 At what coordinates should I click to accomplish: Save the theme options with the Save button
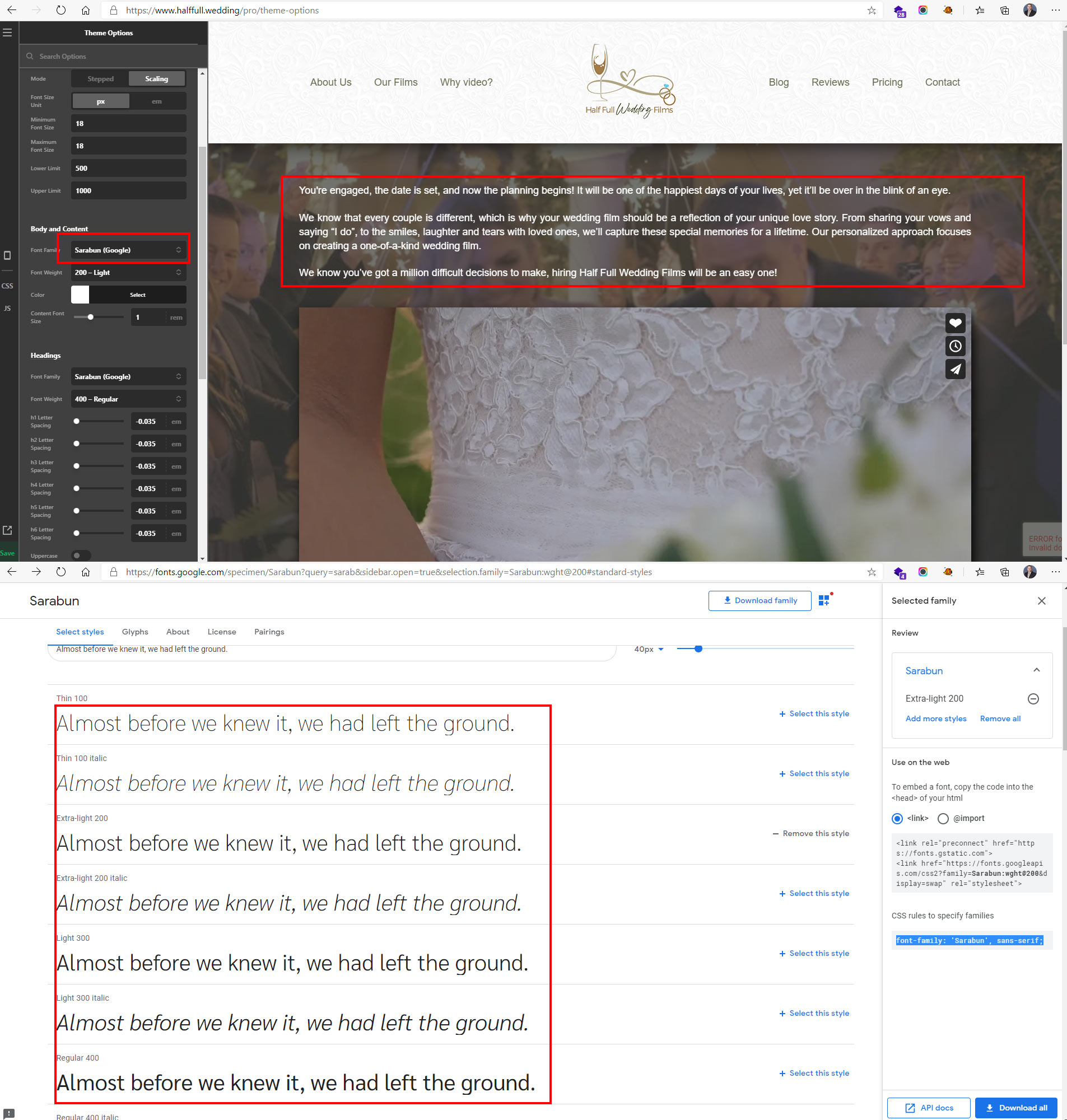click(x=7, y=553)
